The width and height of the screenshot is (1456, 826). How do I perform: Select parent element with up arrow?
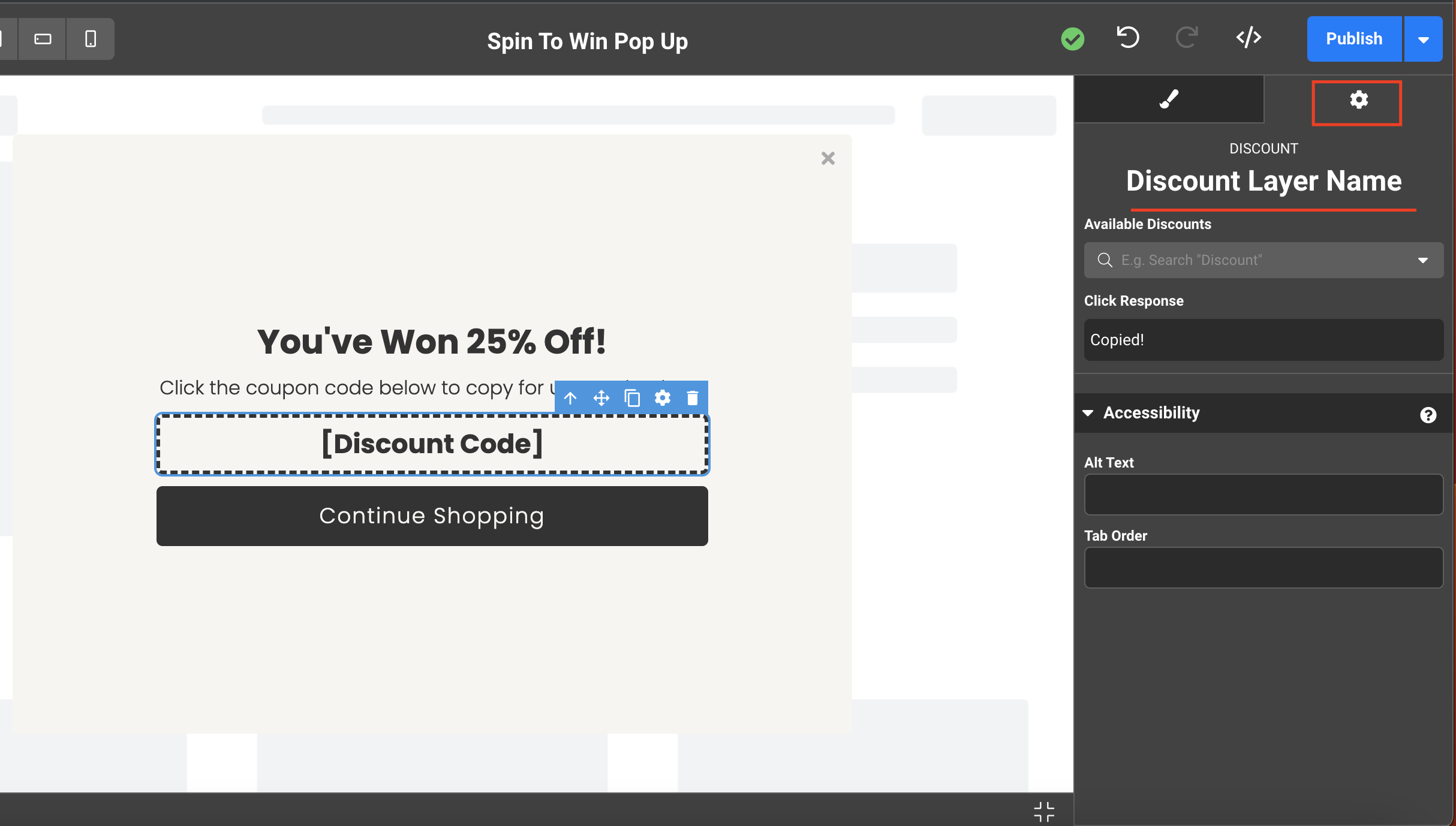pyautogui.click(x=570, y=398)
